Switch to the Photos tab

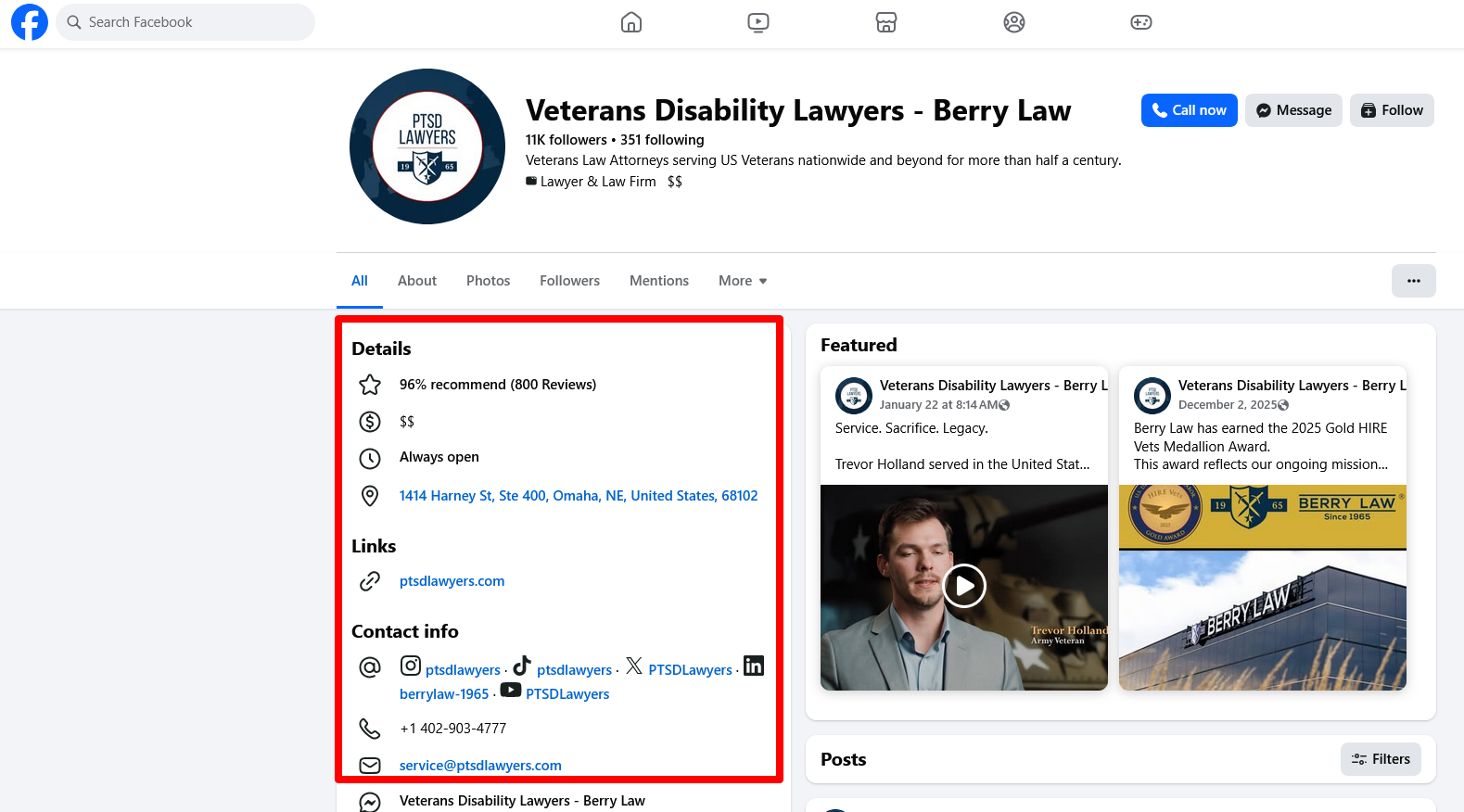[x=488, y=281]
